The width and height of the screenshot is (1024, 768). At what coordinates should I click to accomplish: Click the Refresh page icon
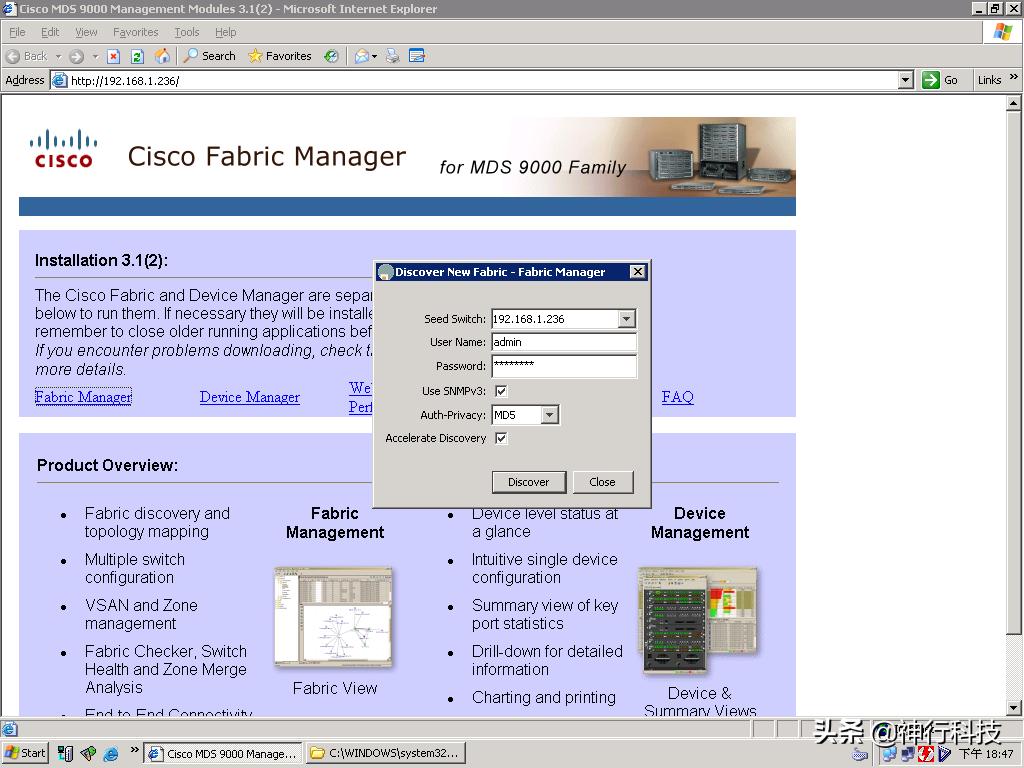pos(138,56)
